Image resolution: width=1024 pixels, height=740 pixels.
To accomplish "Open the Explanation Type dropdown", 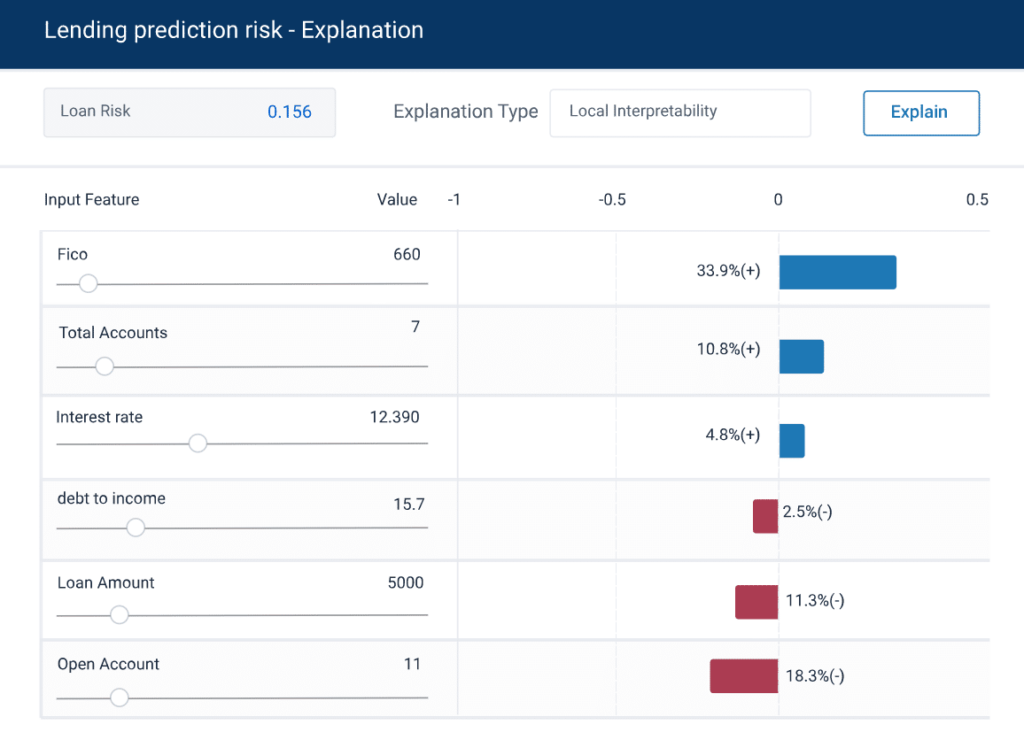I will click(x=680, y=112).
